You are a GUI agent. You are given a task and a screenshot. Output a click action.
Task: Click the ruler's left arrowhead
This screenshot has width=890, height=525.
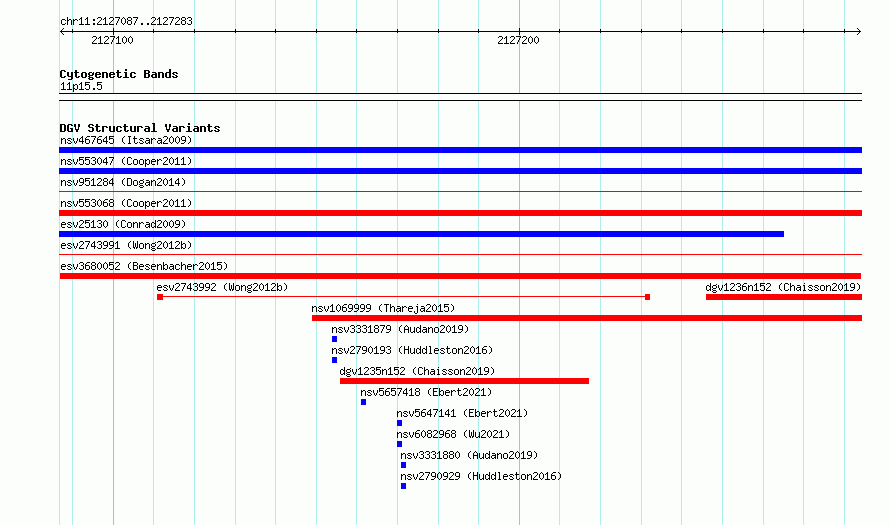tap(62, 32)
